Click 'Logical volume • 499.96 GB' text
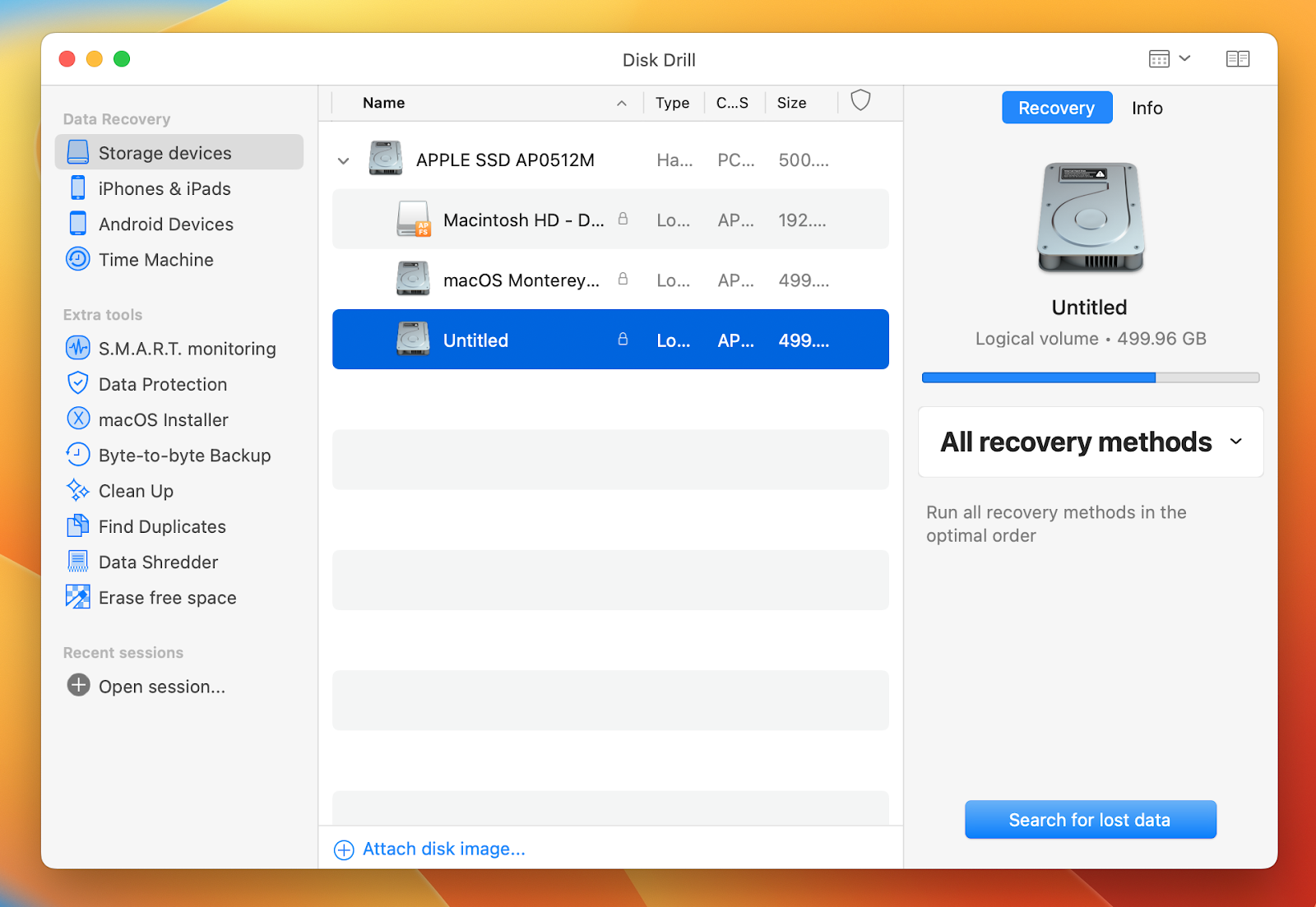Image resolution: width=1316 pixels, height=907 pixels. coord(1091,339)
